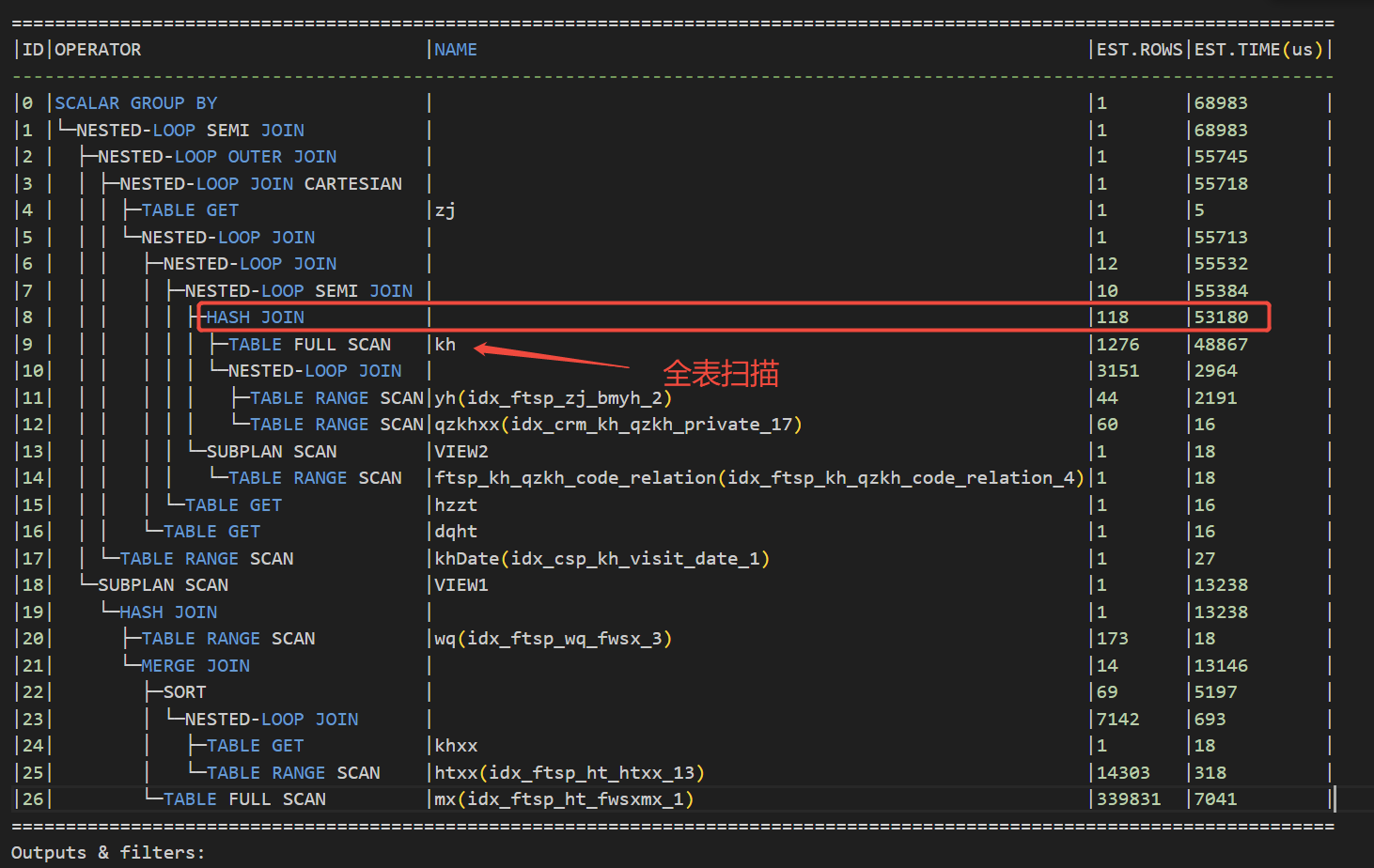Click the SORT operator
The height and width of the screenshot is (868, 1374).
(x=184, y=692)
